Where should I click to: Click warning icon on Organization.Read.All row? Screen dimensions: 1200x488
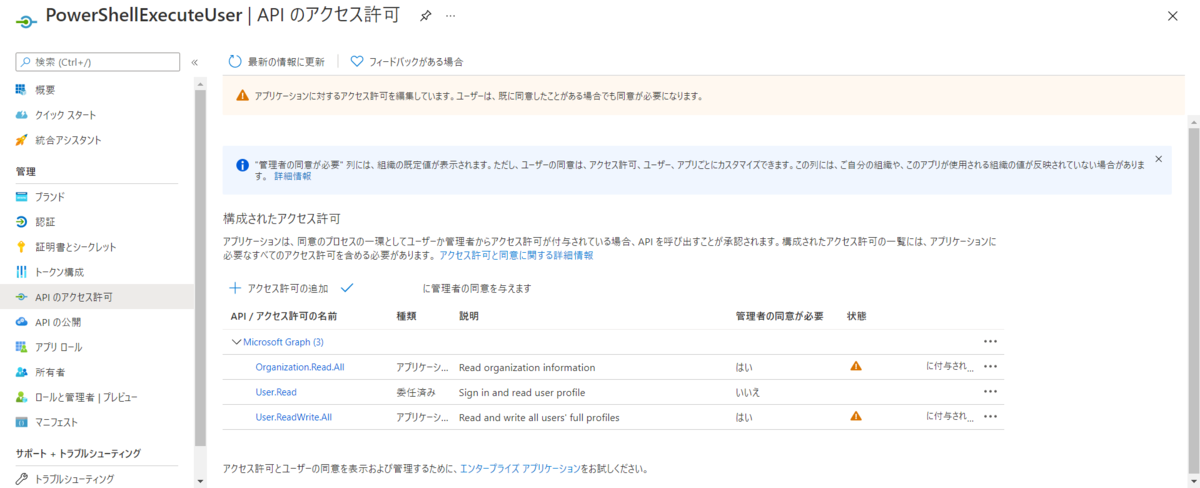(856, 366)
